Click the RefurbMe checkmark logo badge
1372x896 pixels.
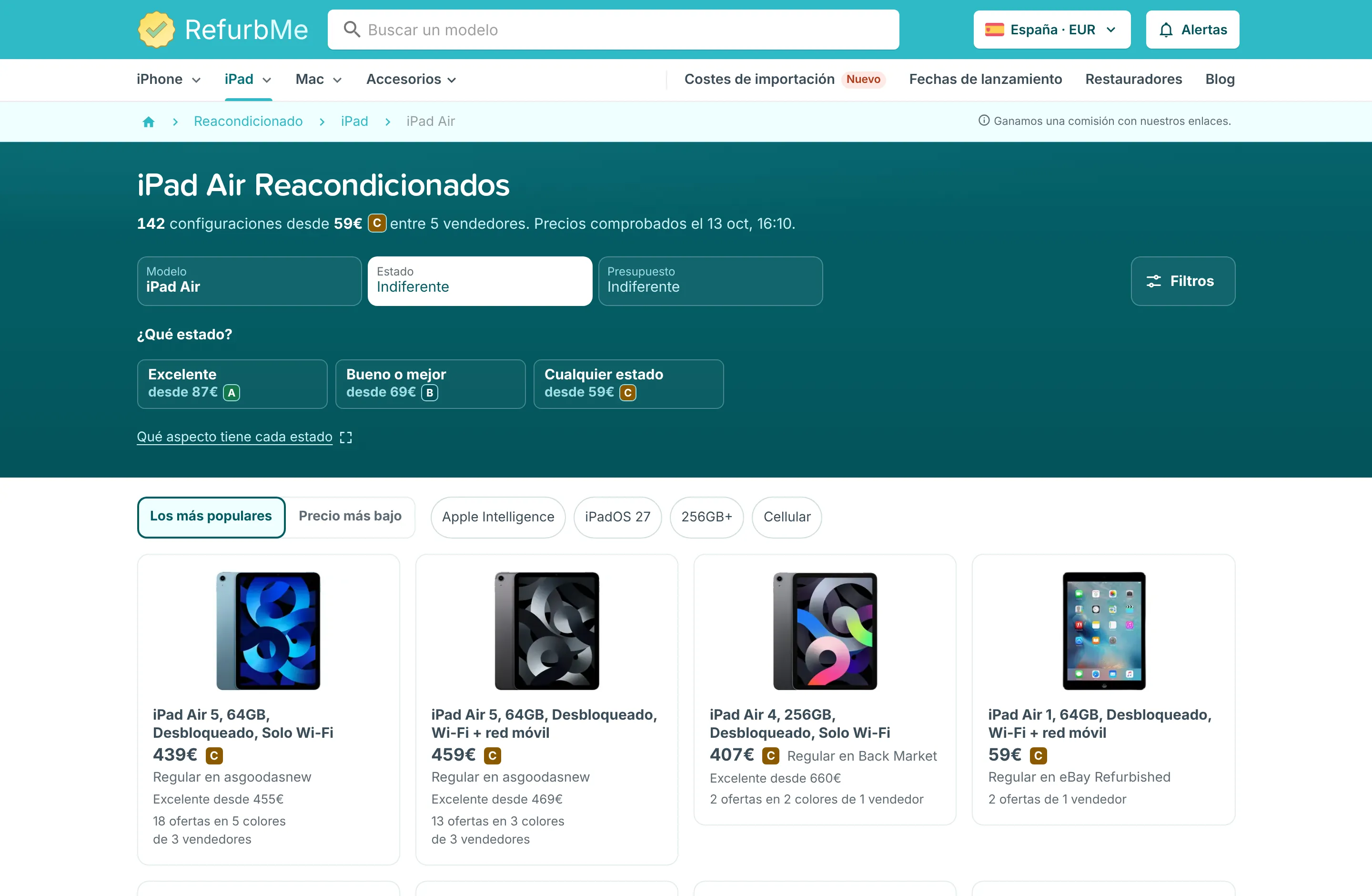156,30
